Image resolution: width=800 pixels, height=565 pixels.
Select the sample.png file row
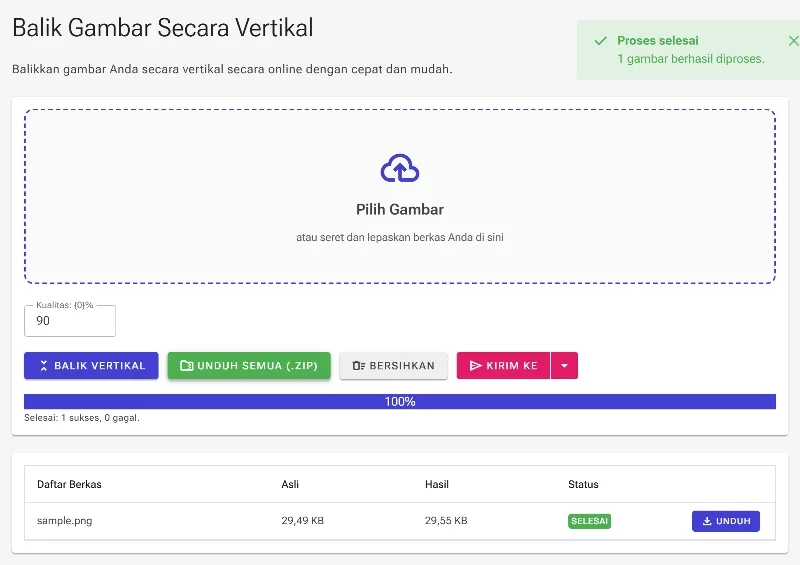[x=400, y=521]
